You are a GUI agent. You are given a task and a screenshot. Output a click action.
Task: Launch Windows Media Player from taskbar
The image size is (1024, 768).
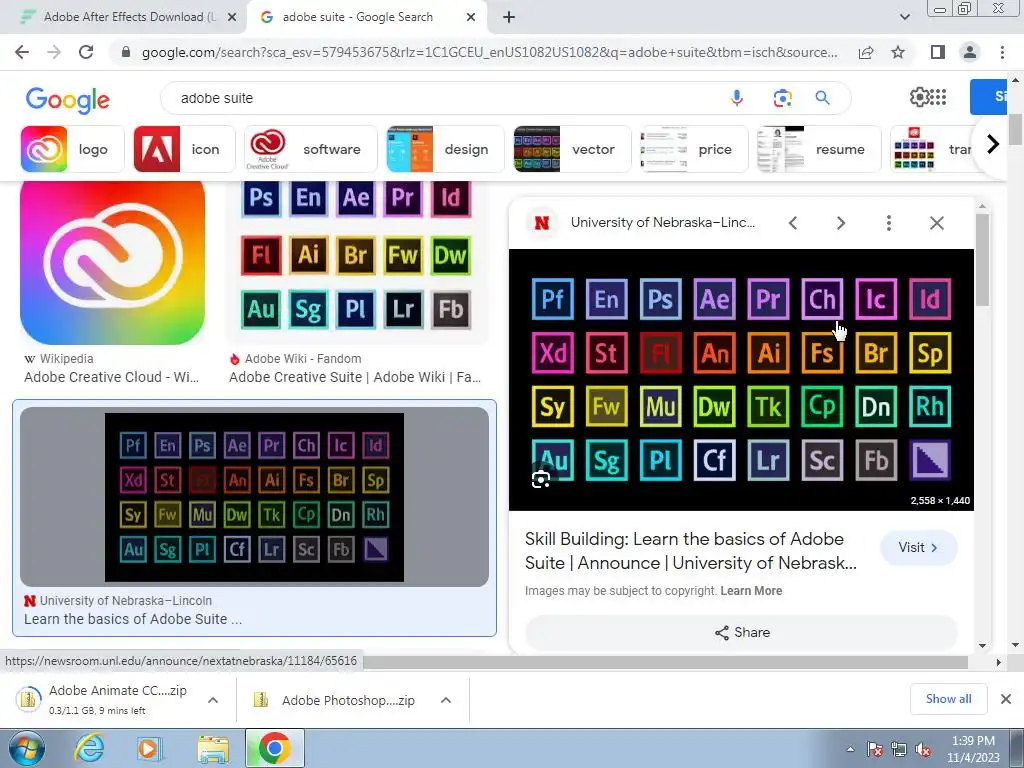149,748
